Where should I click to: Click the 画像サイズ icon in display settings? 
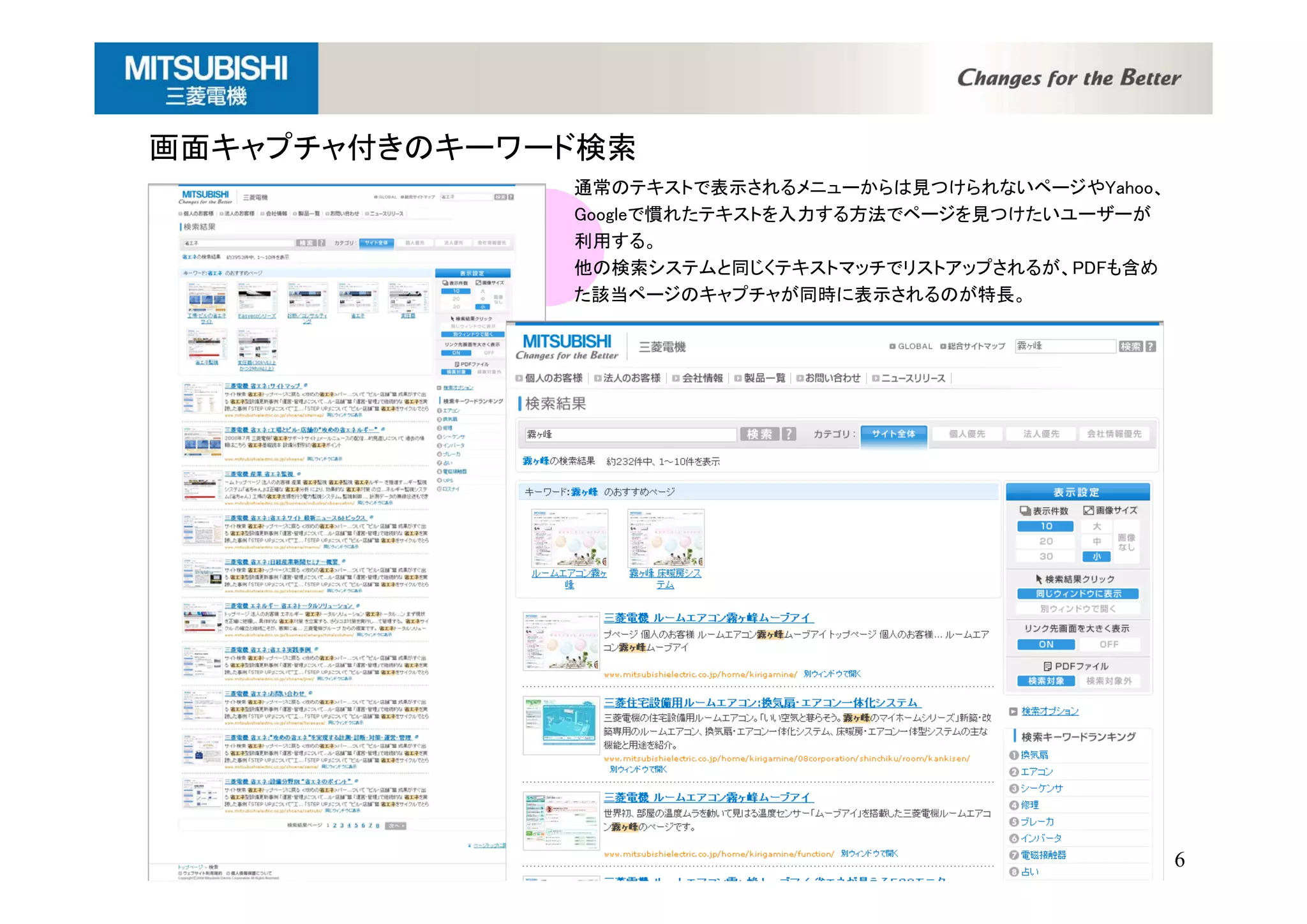pyautogui.click(x=1088, y=510)
